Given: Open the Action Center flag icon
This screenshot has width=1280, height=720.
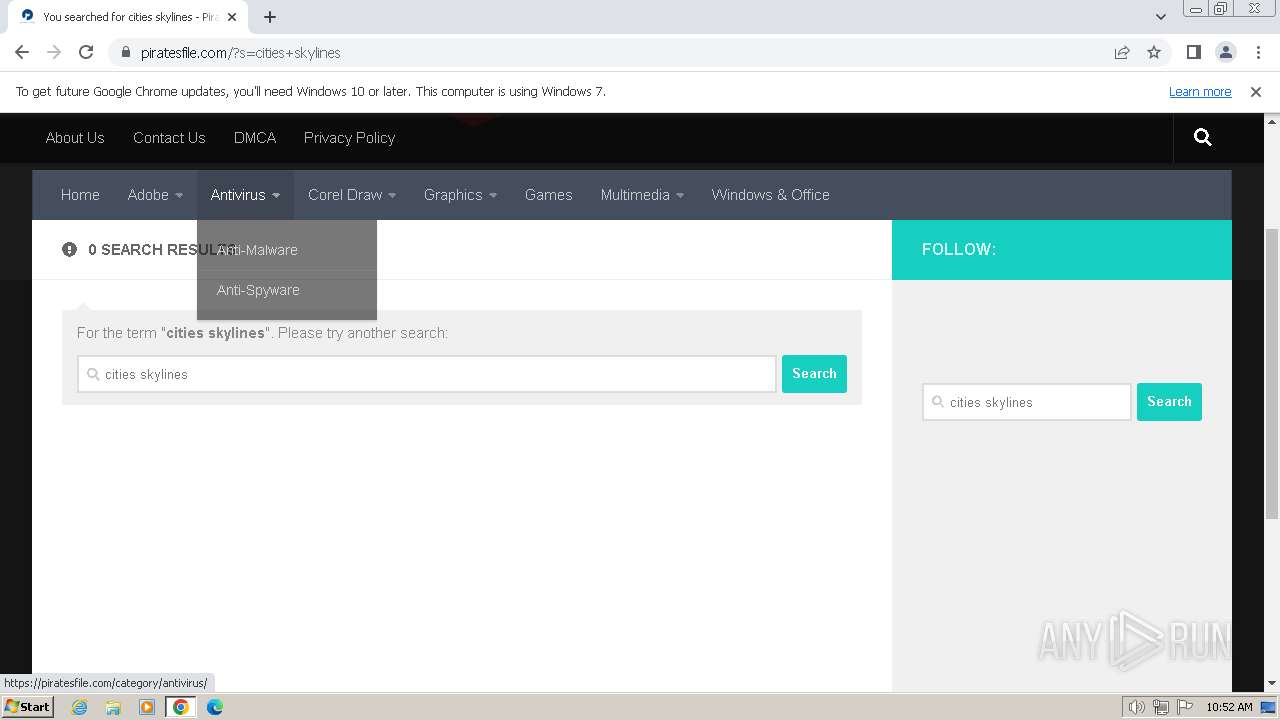Looking at the screenshot, I should coord(1185,707).
